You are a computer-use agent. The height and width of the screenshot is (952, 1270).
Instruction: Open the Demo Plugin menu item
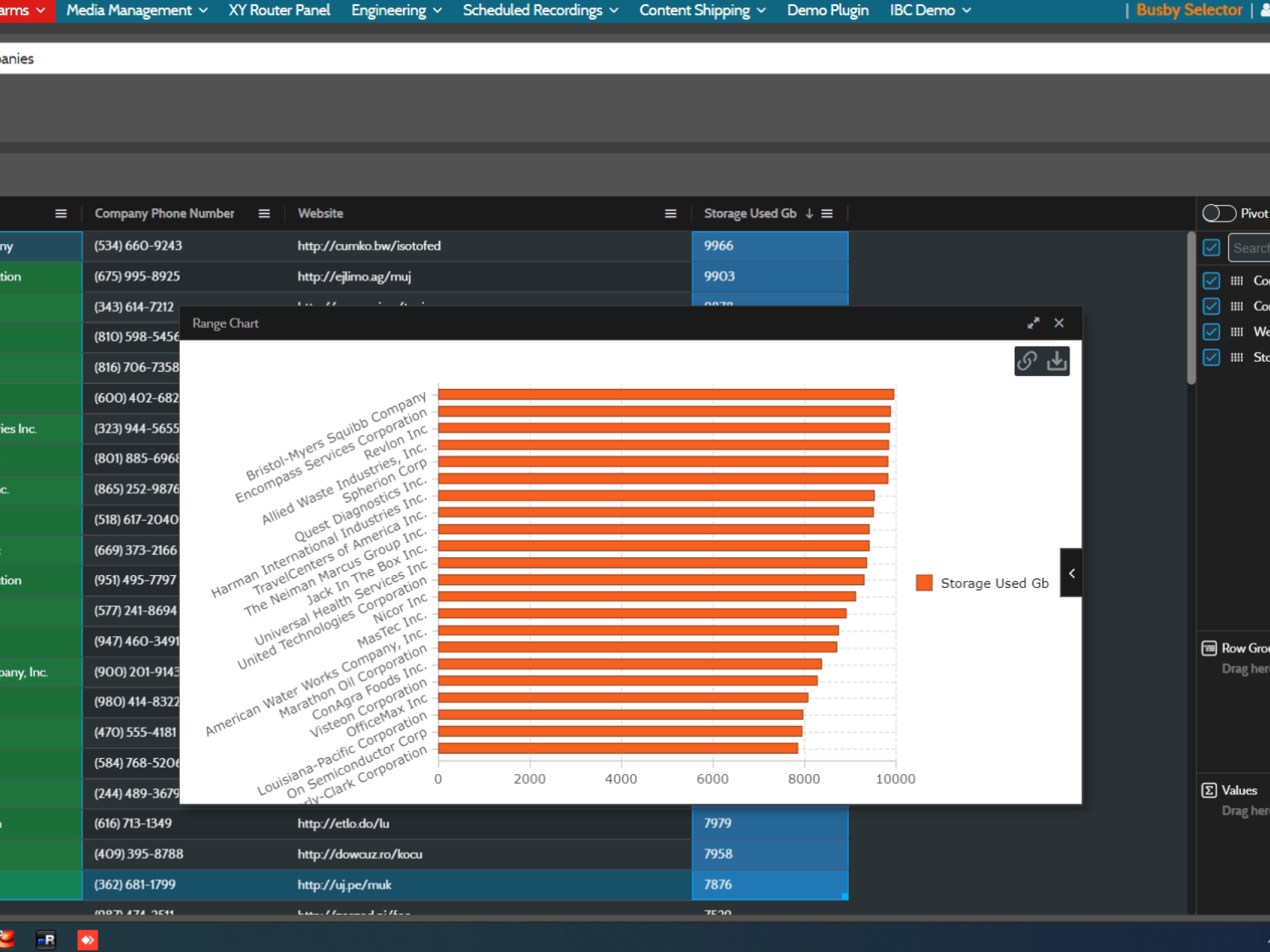pyautogui.click(x=827, y=11)
